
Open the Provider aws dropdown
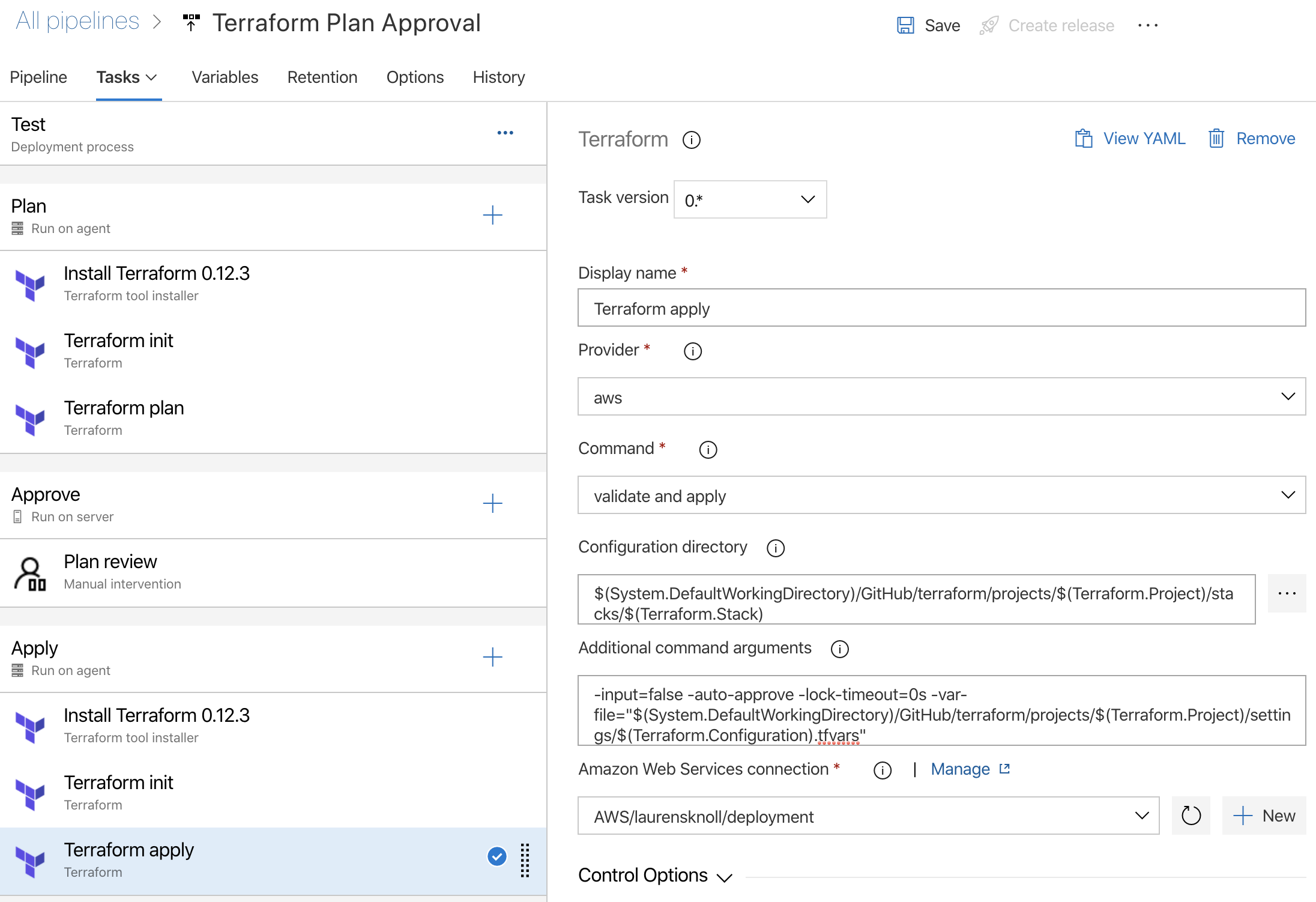point(941,396)
